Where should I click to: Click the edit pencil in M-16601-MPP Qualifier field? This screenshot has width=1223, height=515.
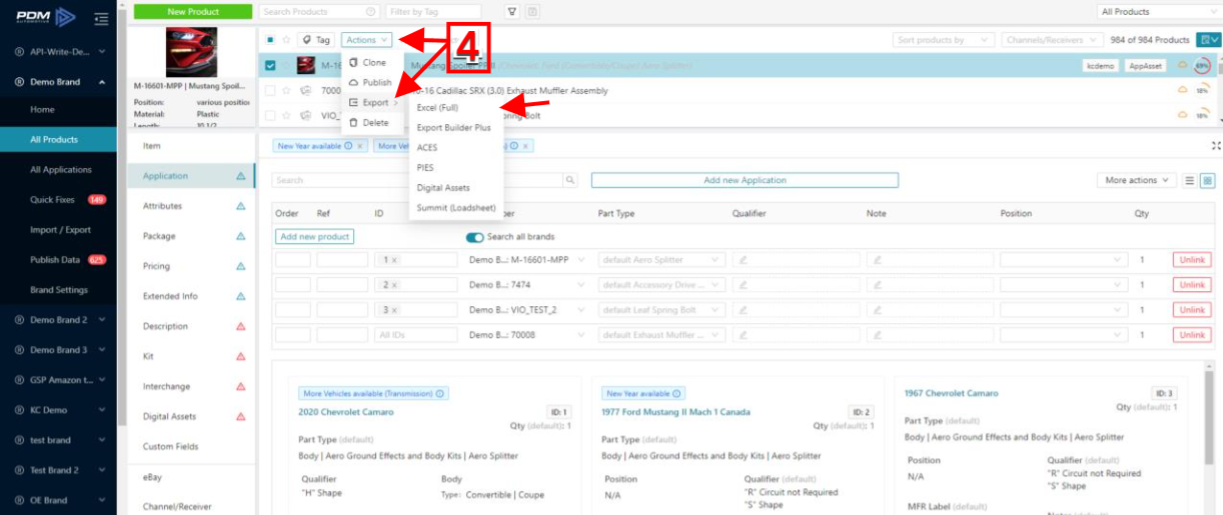(743, 260)
